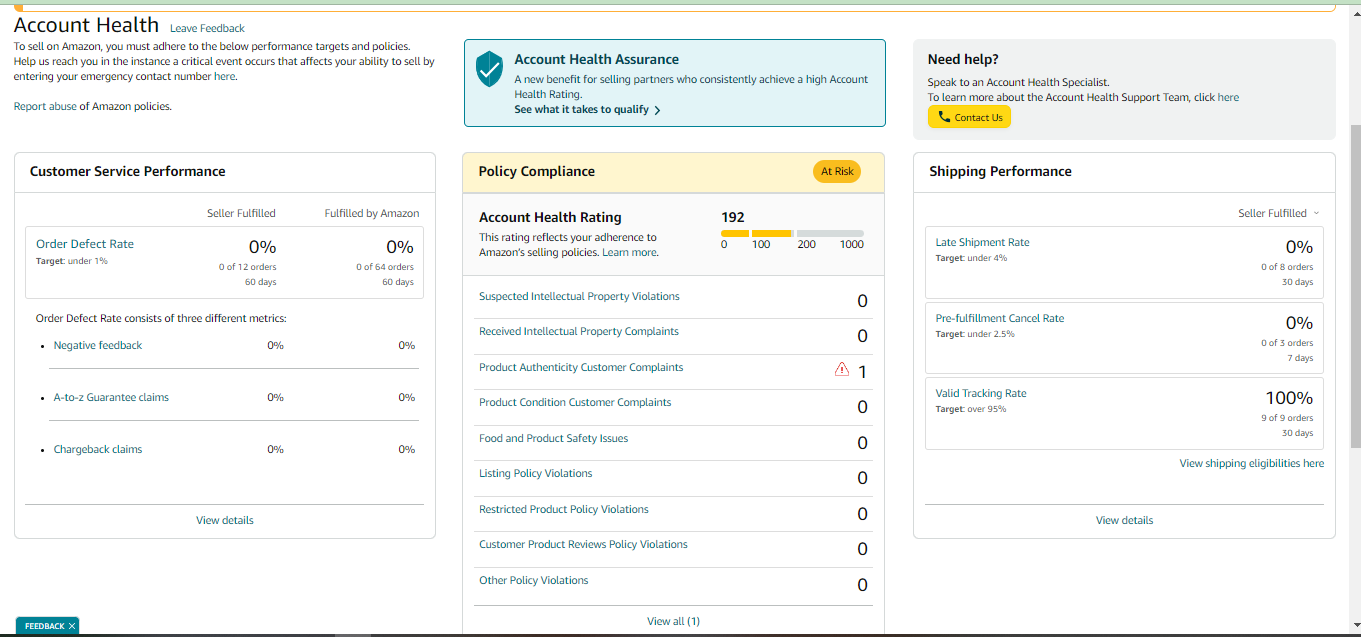
Task: Open A-to-z Guarantee claims link
Action: (x=111, y=397)
